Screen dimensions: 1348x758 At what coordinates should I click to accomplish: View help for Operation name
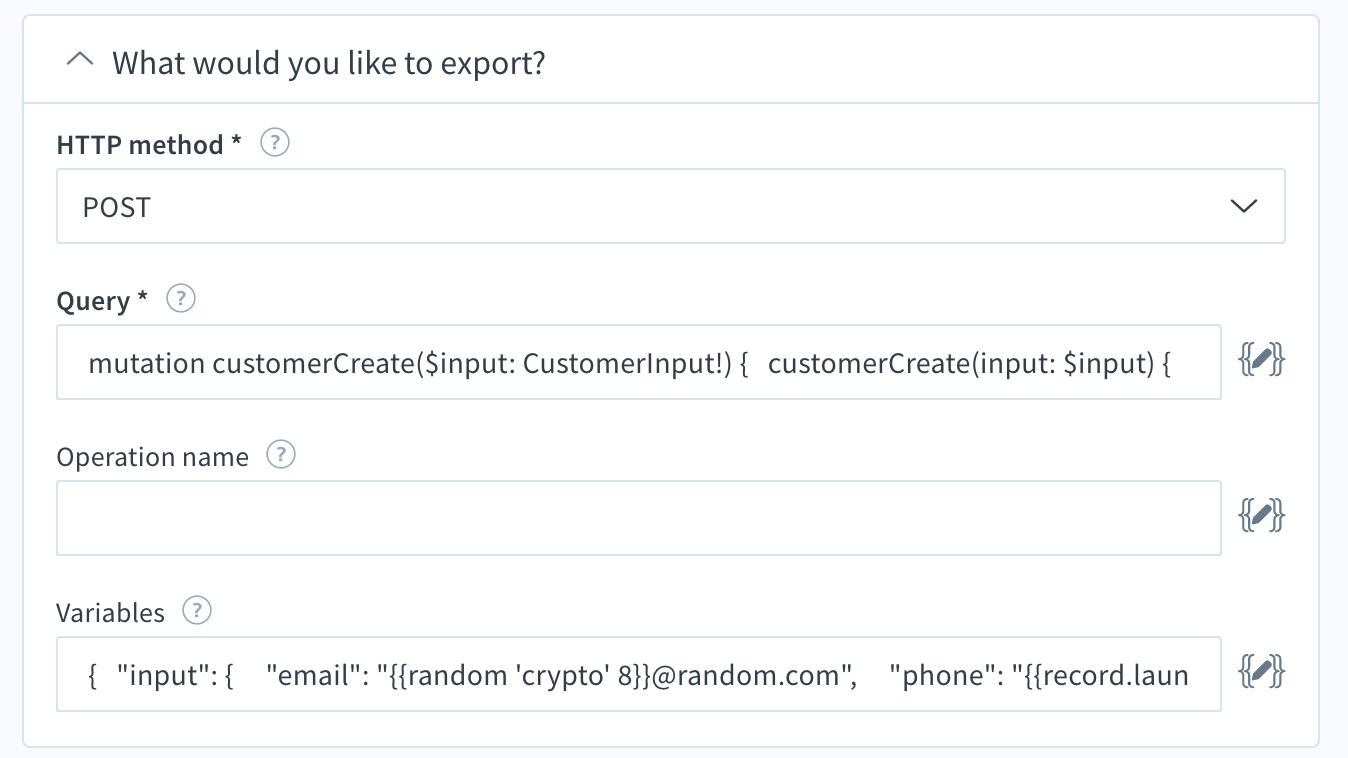point(281,455)
